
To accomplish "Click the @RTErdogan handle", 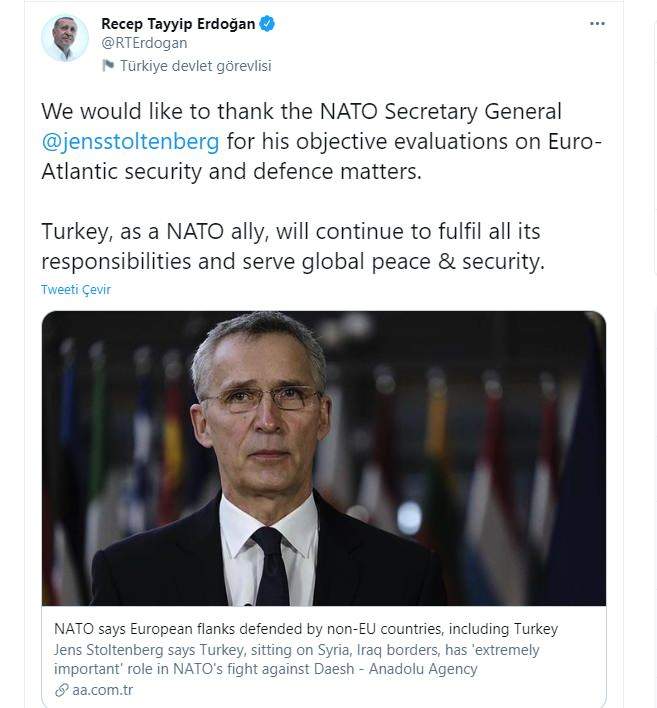I will click(144, 43).
